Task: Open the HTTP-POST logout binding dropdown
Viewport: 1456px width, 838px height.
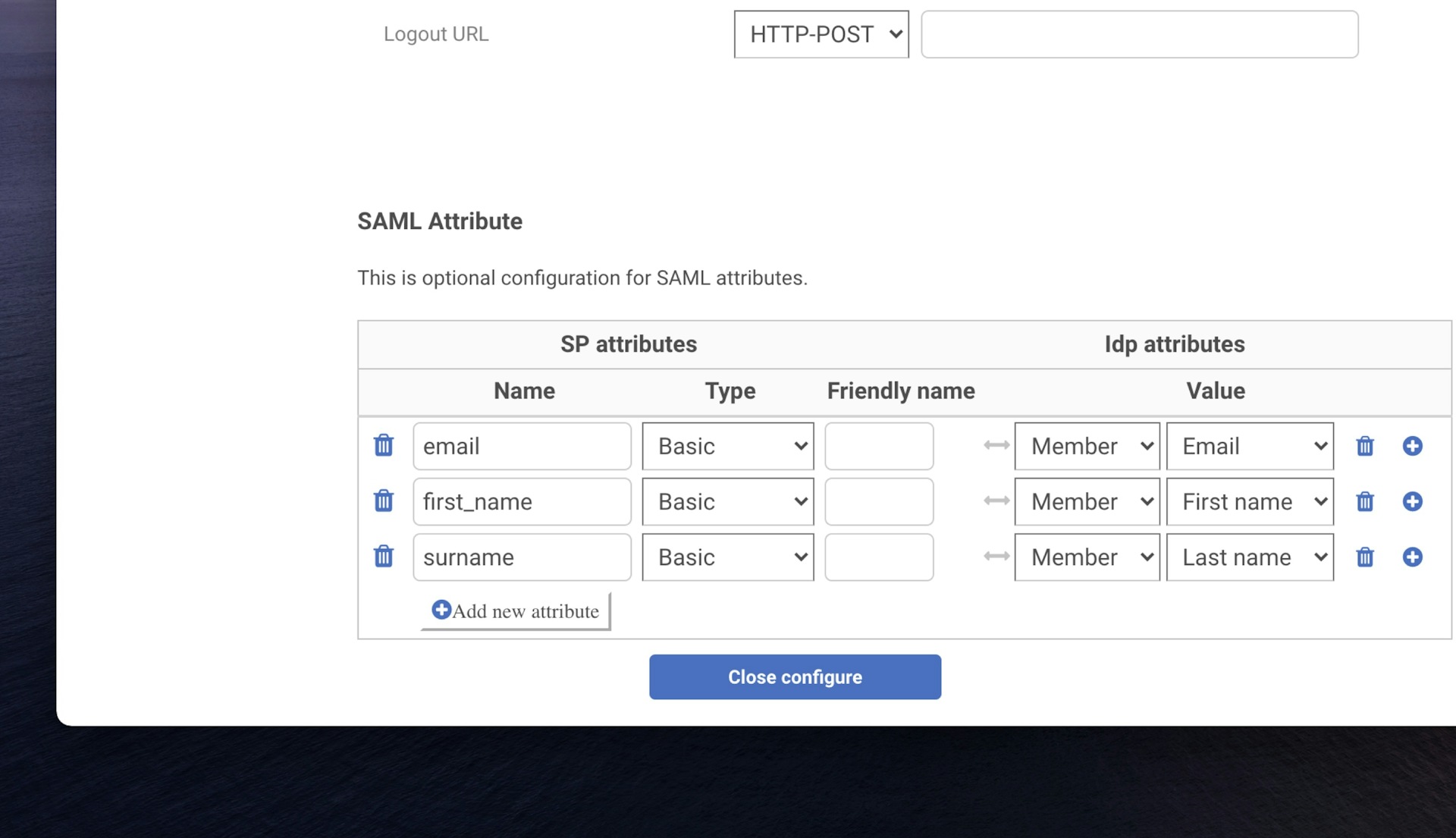Action: 821,34
